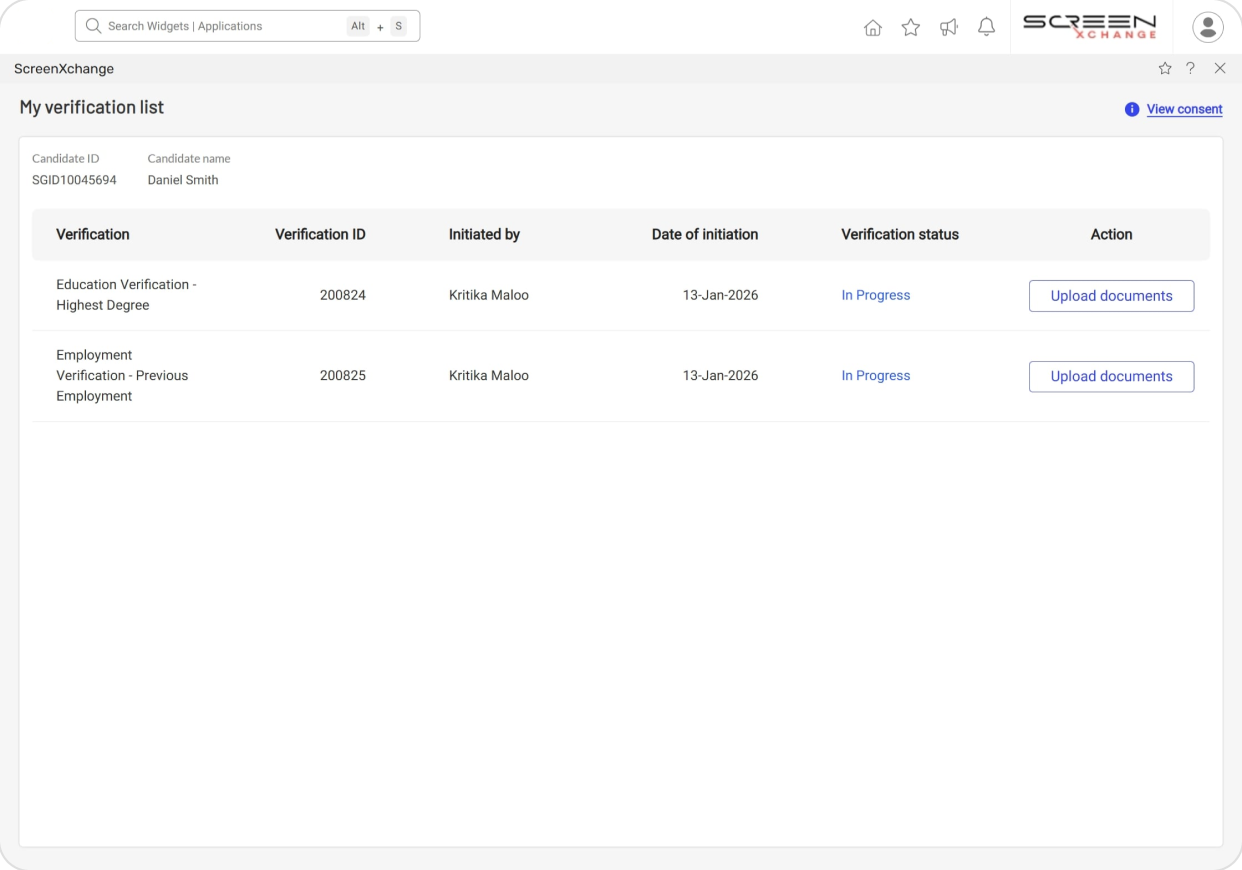The image size is (1242, 870).
Task: Select the Education Verification - Highest Degree row
Action: [126, 295]
